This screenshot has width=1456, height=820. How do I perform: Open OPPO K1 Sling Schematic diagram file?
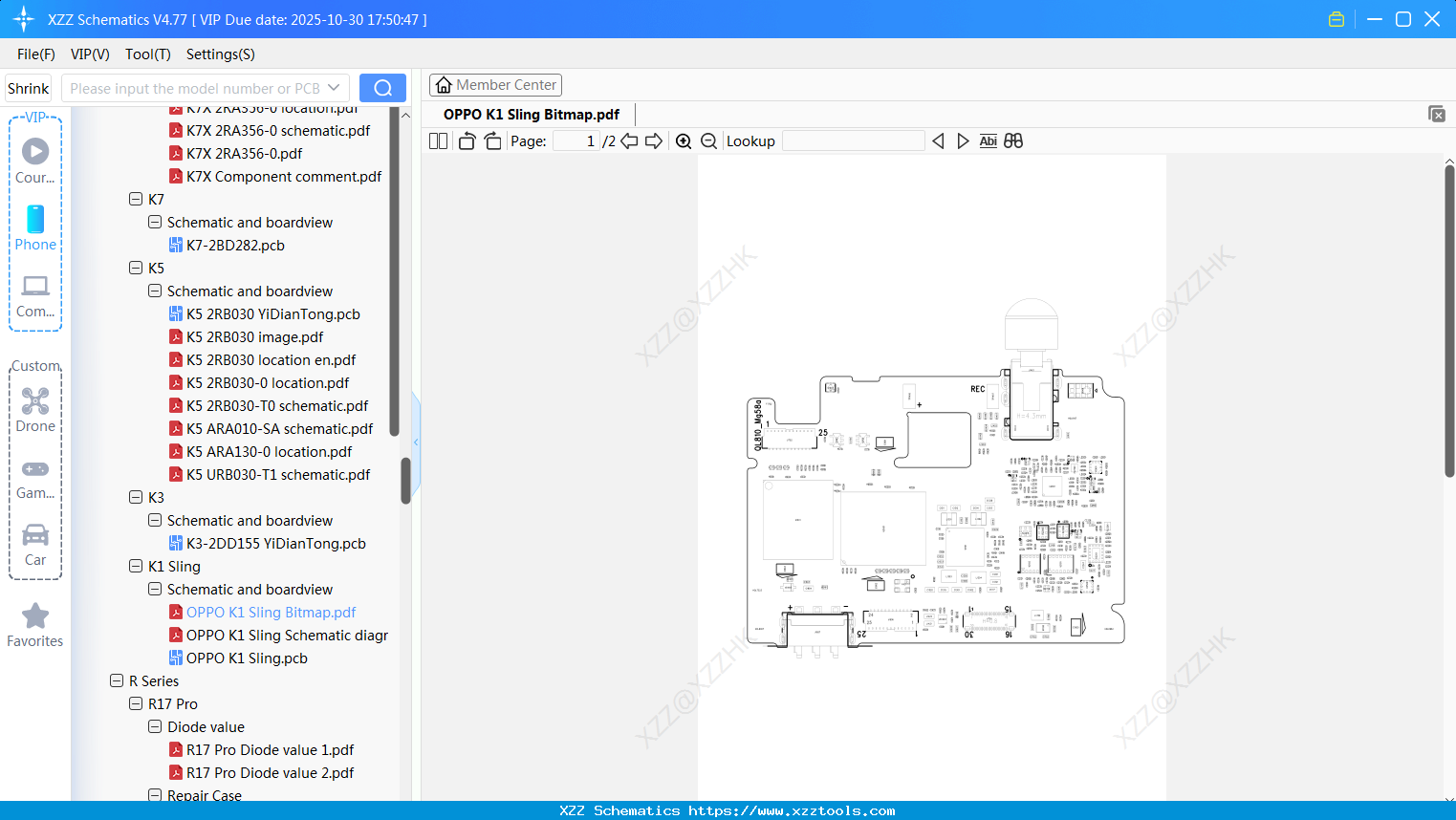click(278, 635)
